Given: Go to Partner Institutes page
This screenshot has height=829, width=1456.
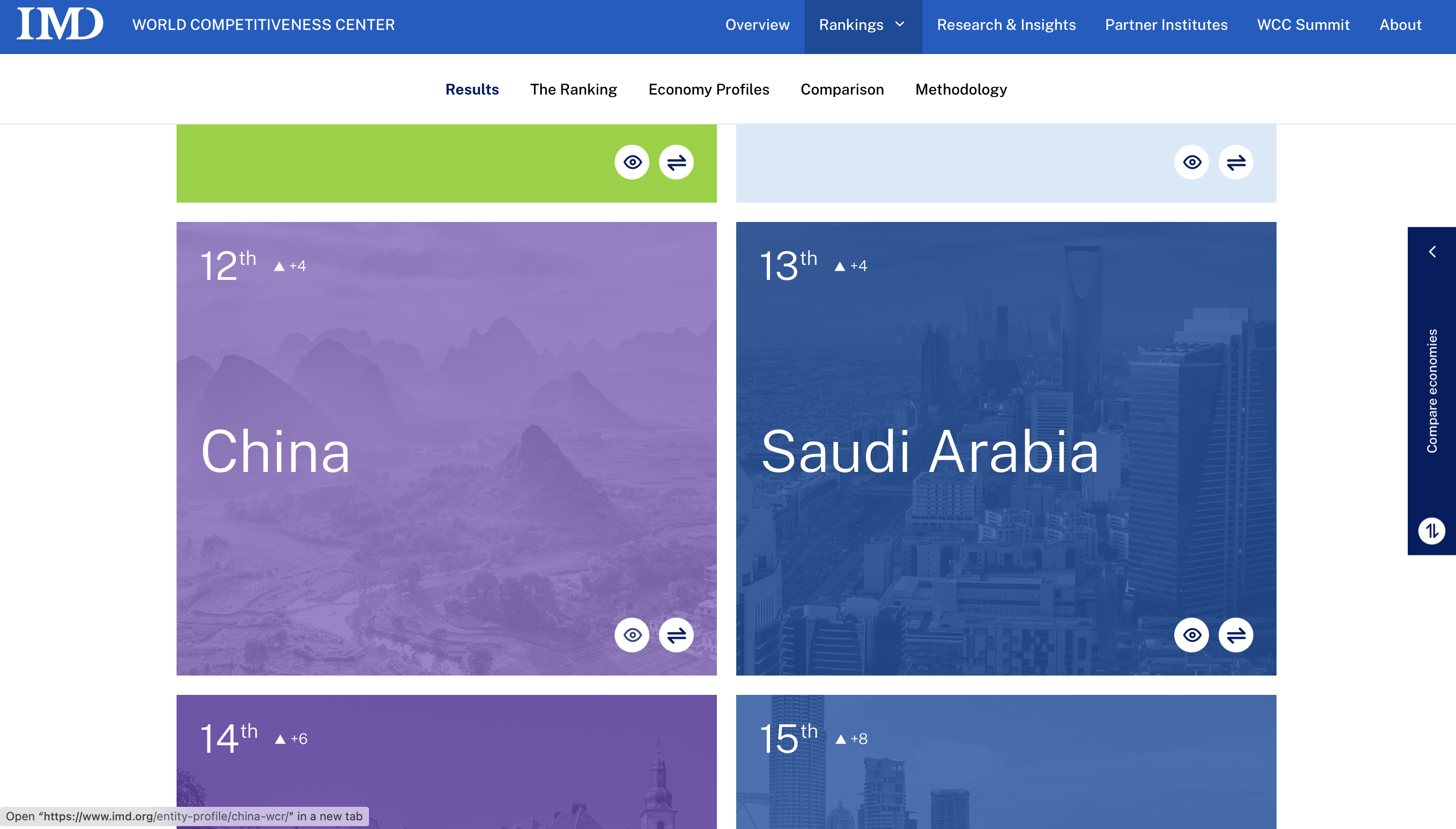Looking at the screenshot, I should [1166, 25].
